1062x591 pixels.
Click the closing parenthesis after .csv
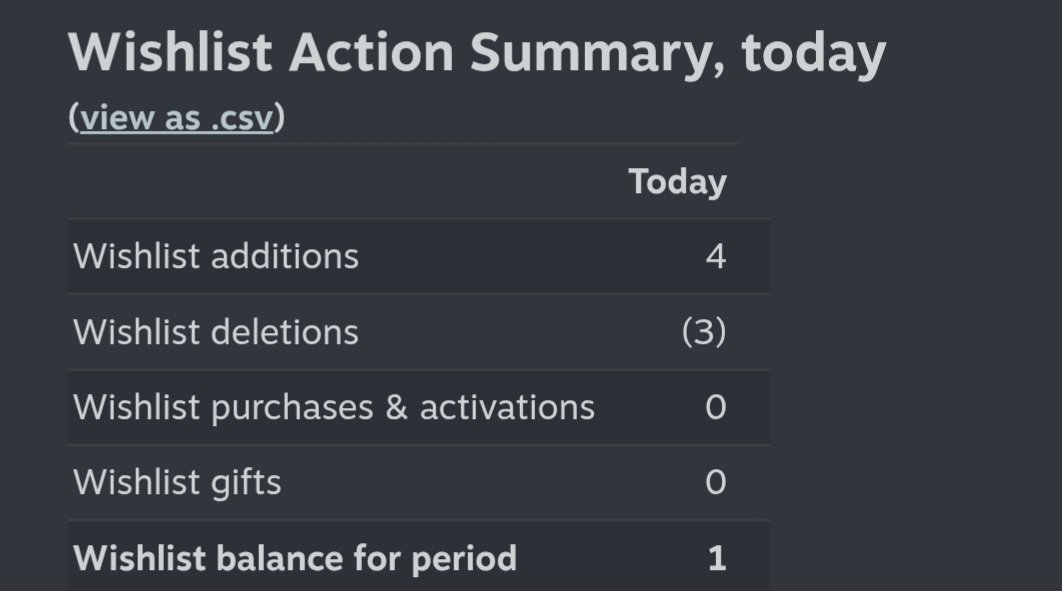pos(280,118)
